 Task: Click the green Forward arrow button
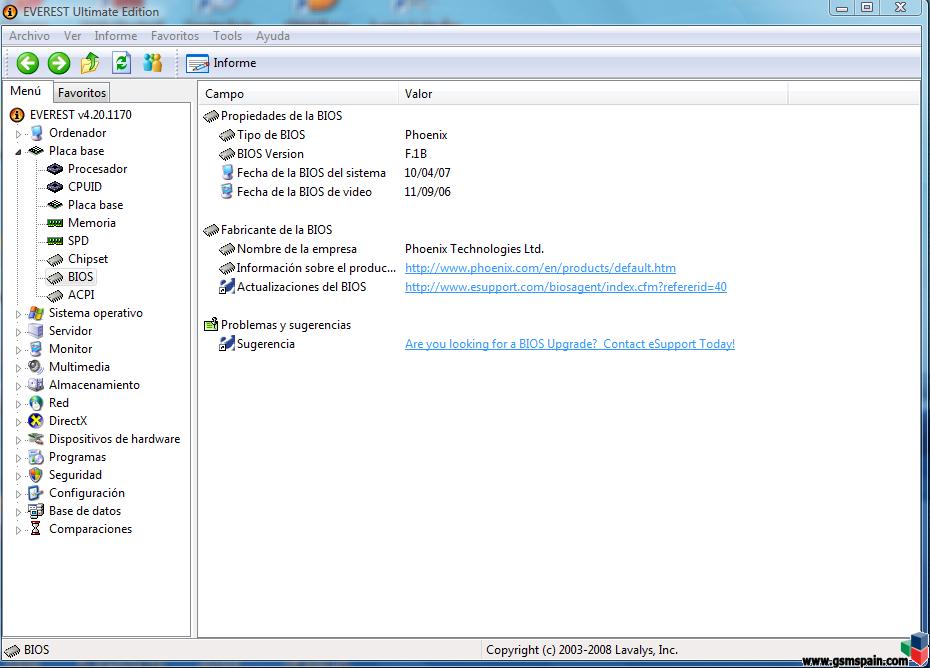pos(59,63)
